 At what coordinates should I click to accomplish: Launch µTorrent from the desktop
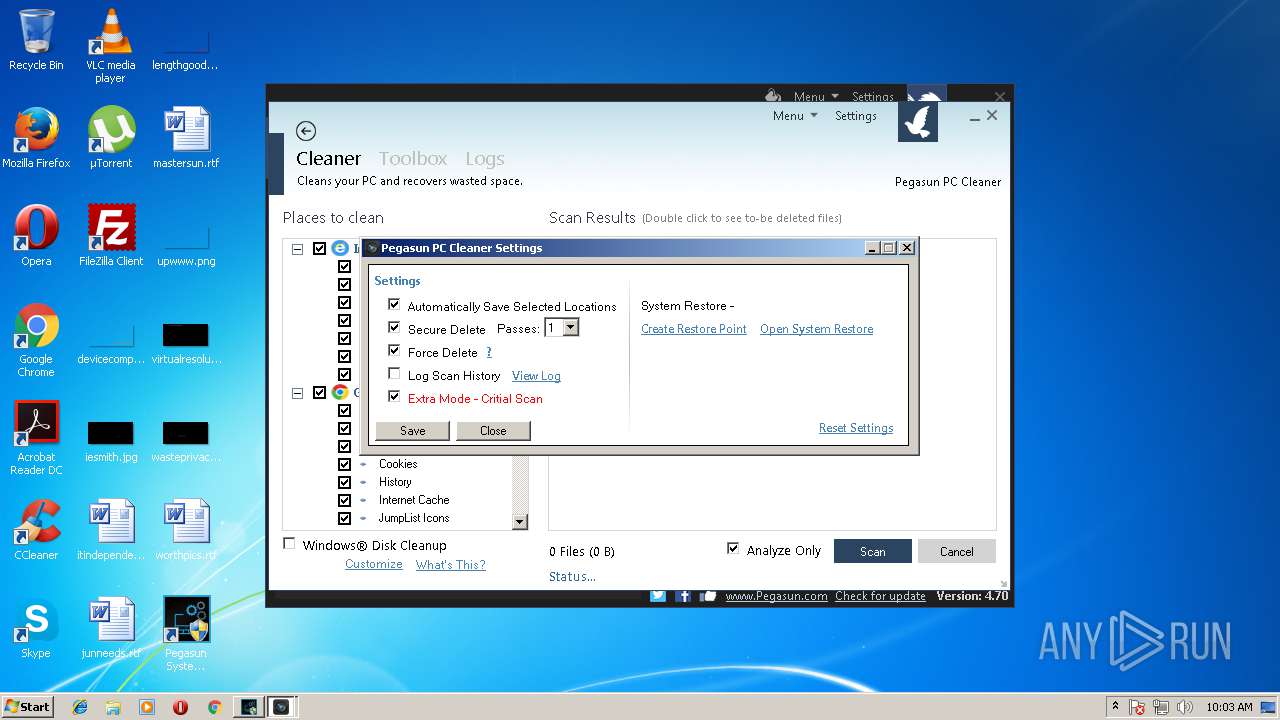111,138
